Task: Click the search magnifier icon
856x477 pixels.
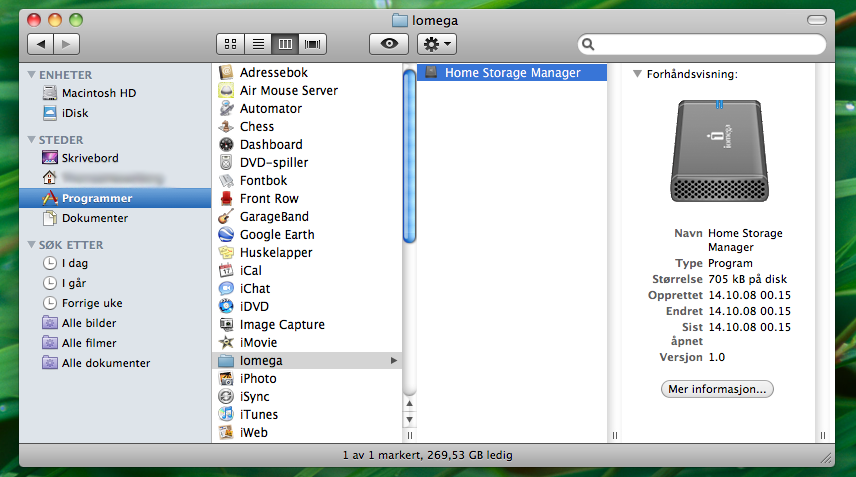Action: tap(588, 44)
